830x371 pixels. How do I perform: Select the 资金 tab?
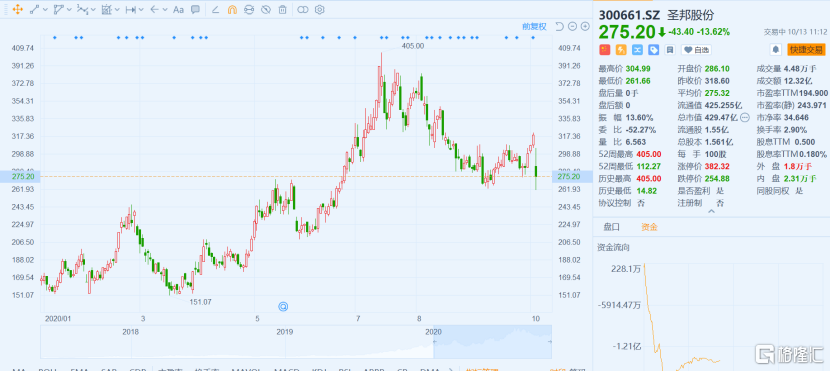pyautogui.click(x=649, y=227)
